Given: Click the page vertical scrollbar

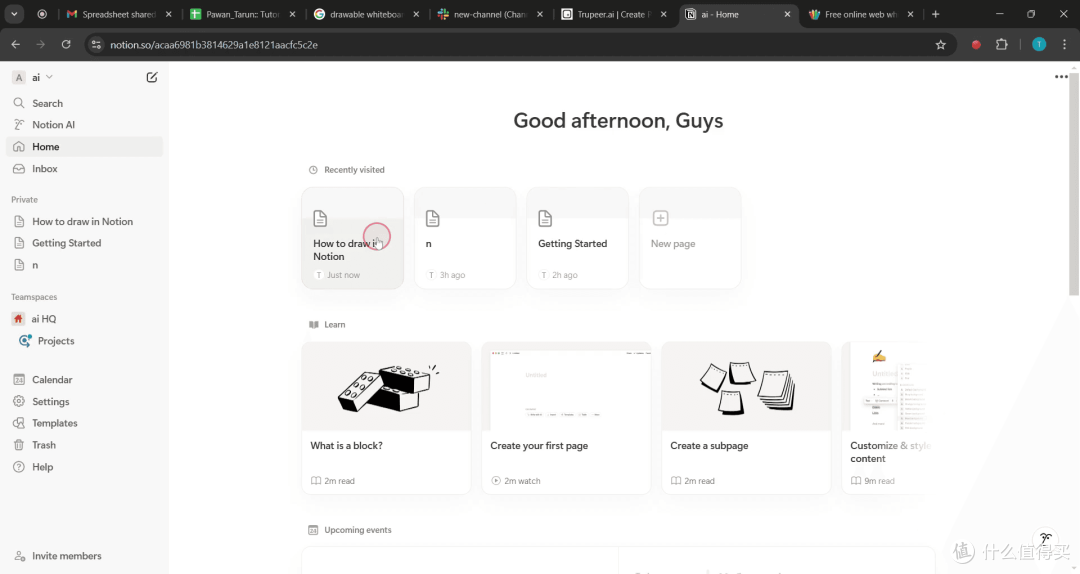Looking at the screenshot, I should [x=1074, y=185].
